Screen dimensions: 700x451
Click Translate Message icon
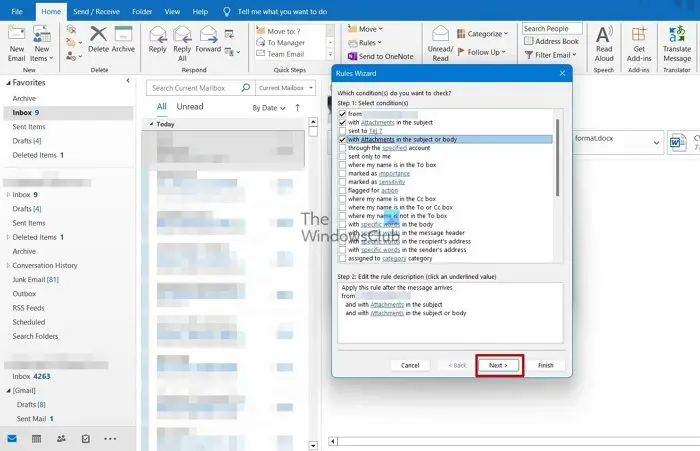[x=677, y=44]
